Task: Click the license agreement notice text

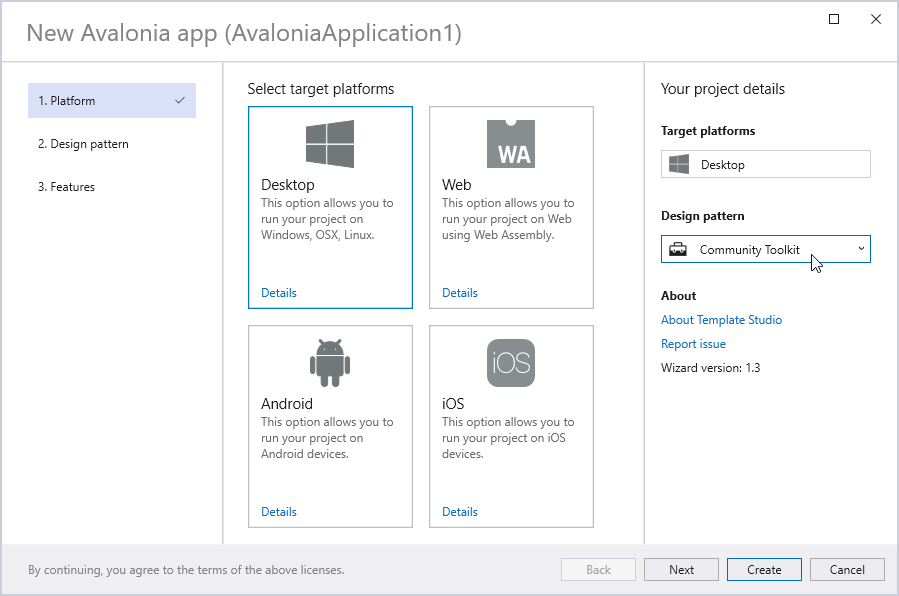Action: [x=186, y=570]
